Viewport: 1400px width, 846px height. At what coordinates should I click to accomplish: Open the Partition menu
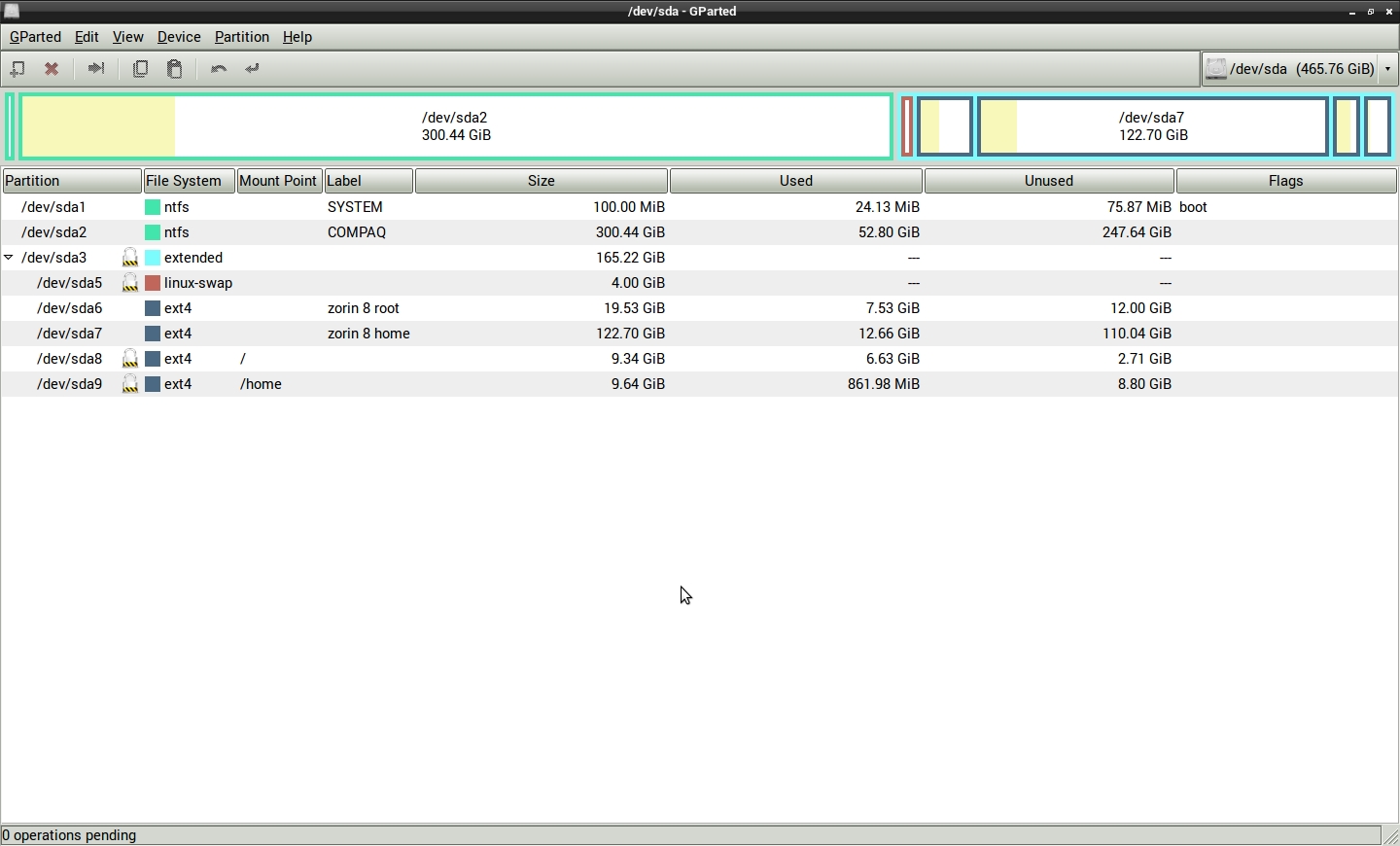tap(241, 37)
